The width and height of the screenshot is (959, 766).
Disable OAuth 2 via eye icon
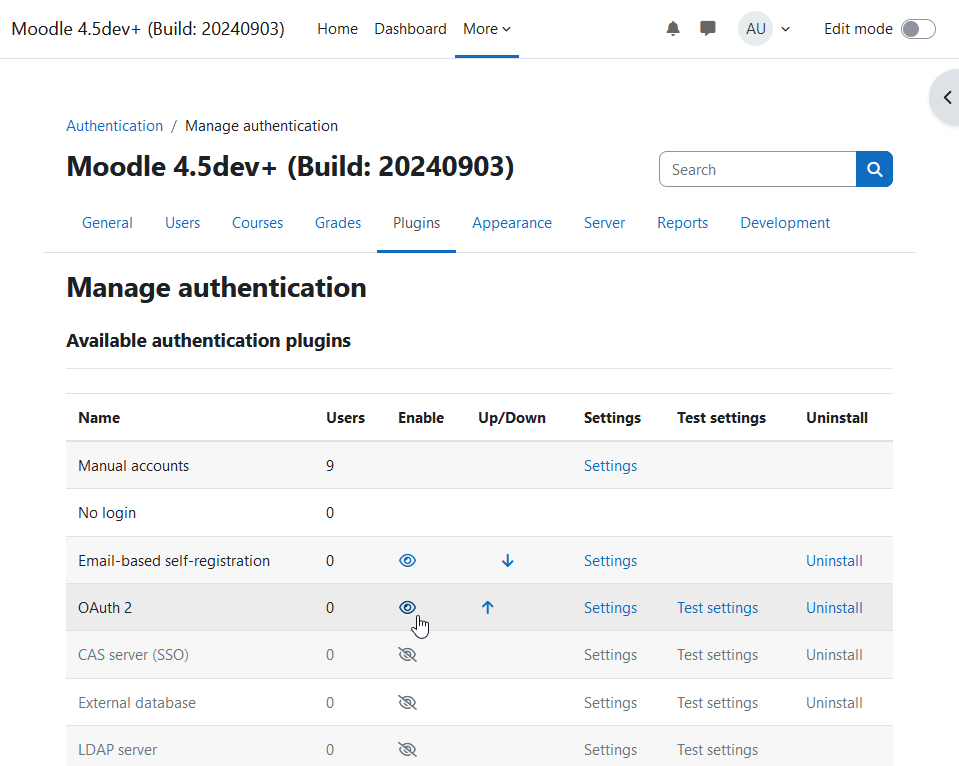tap(407, 607)
